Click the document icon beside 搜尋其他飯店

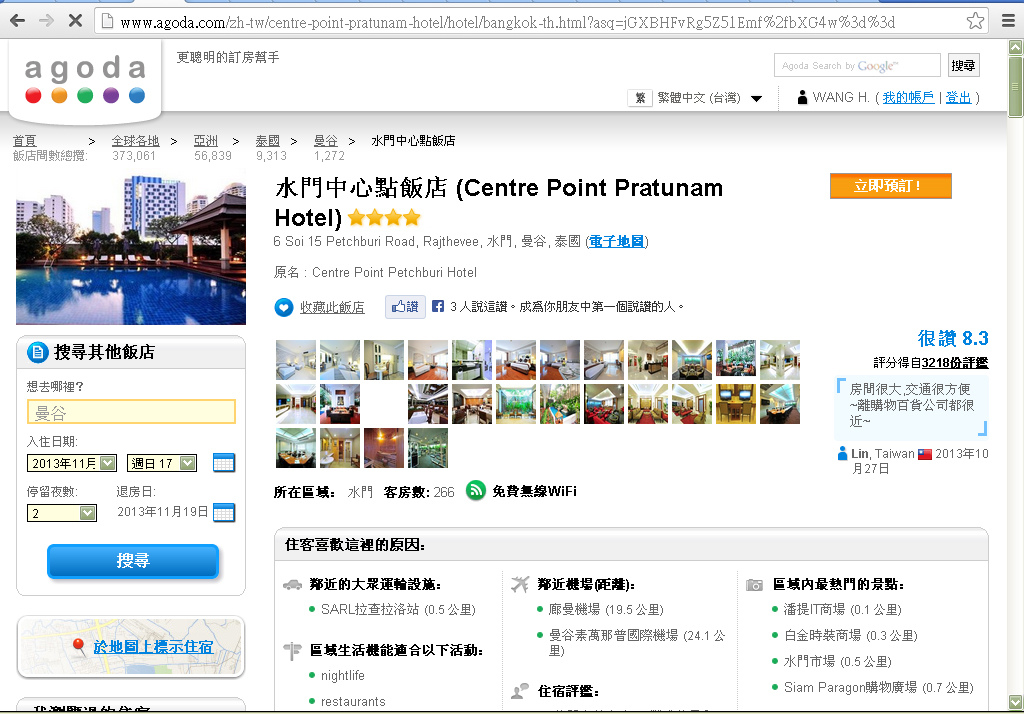(37, 352)
